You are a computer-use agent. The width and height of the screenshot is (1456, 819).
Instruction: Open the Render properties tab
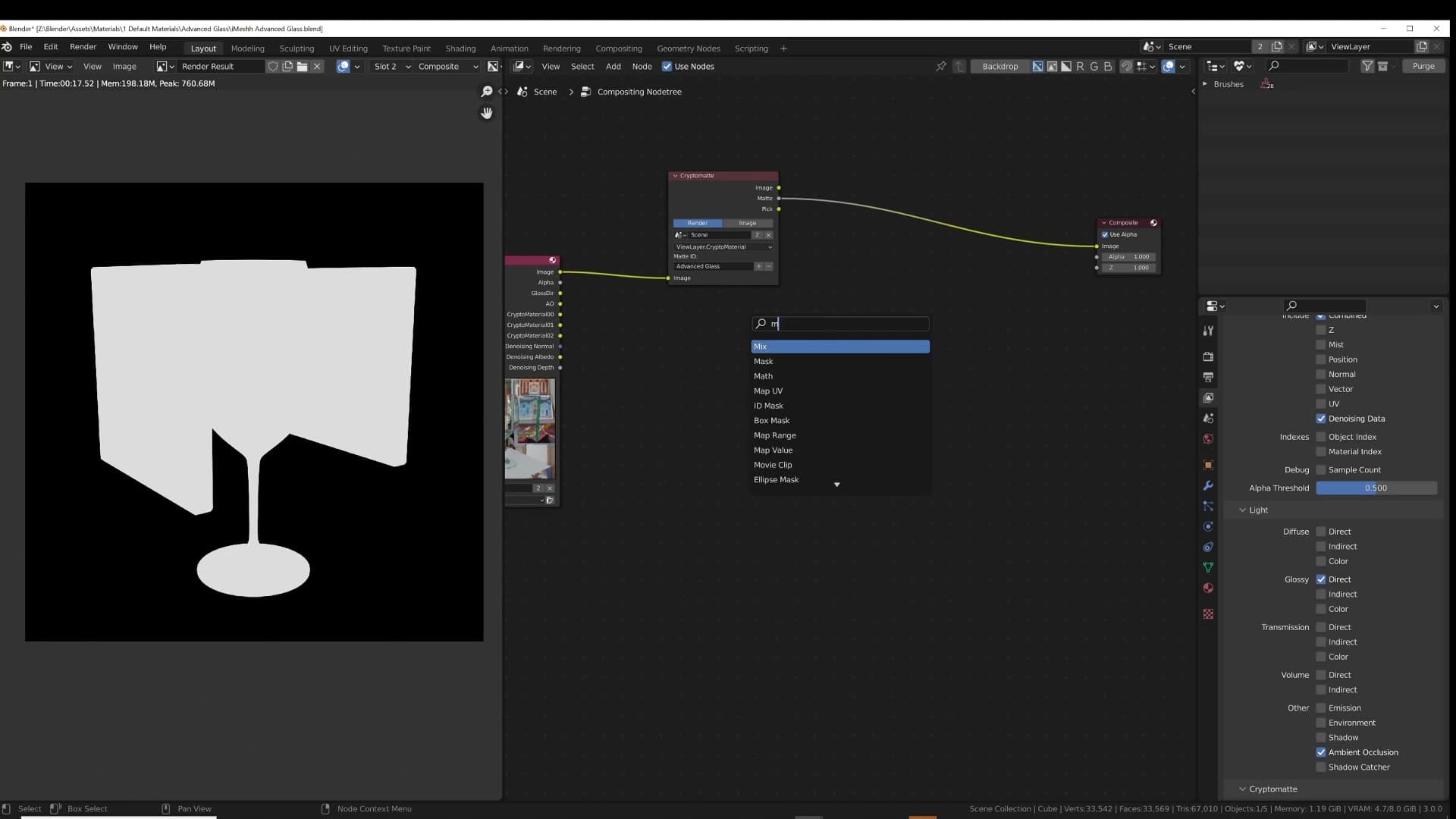pyautogui.click(x=1208, y=356)
